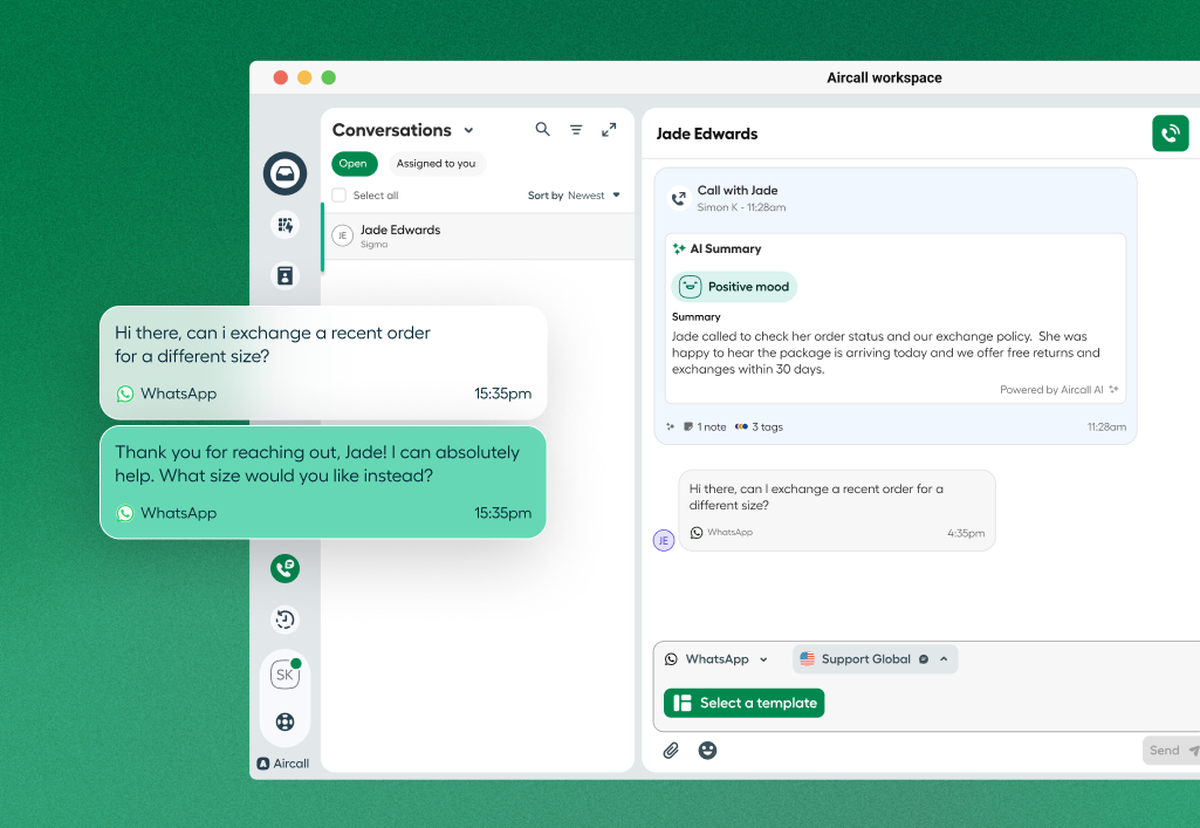Viewport: 1200px width, 828px height.
Task: Click the chat bubble about exchanging order
Action: (837, 510)
